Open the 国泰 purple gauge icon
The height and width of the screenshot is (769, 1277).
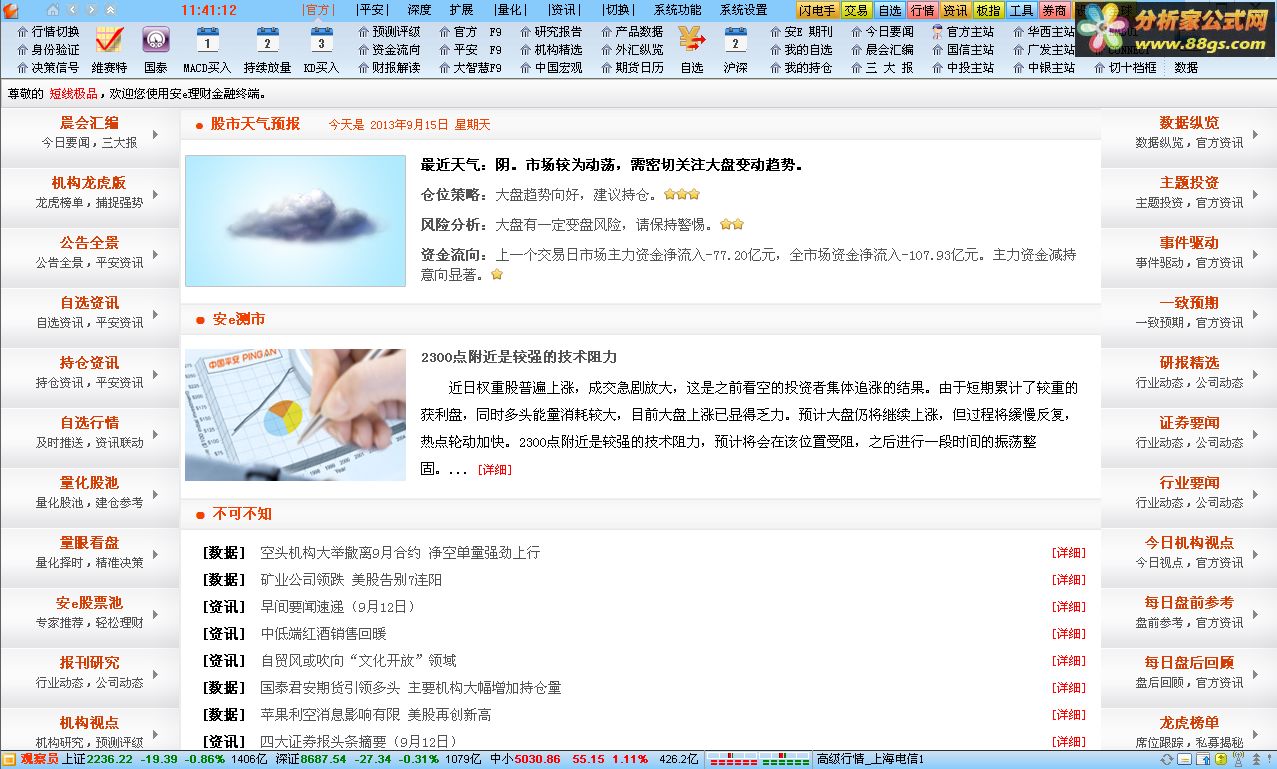[156, 40]
